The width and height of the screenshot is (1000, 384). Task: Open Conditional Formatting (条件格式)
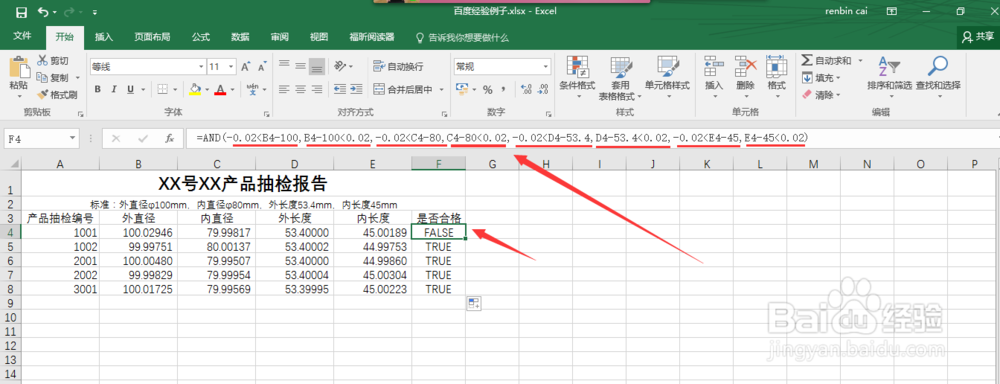pos(578,77)
